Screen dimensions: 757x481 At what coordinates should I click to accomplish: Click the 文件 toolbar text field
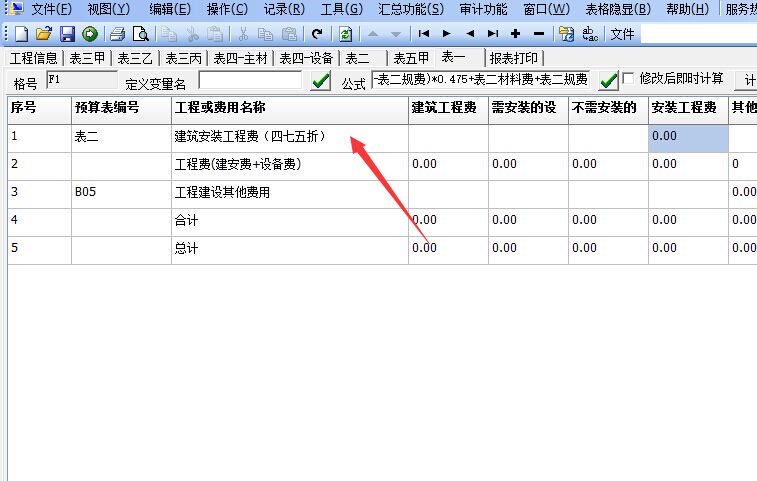click(699, 34)
